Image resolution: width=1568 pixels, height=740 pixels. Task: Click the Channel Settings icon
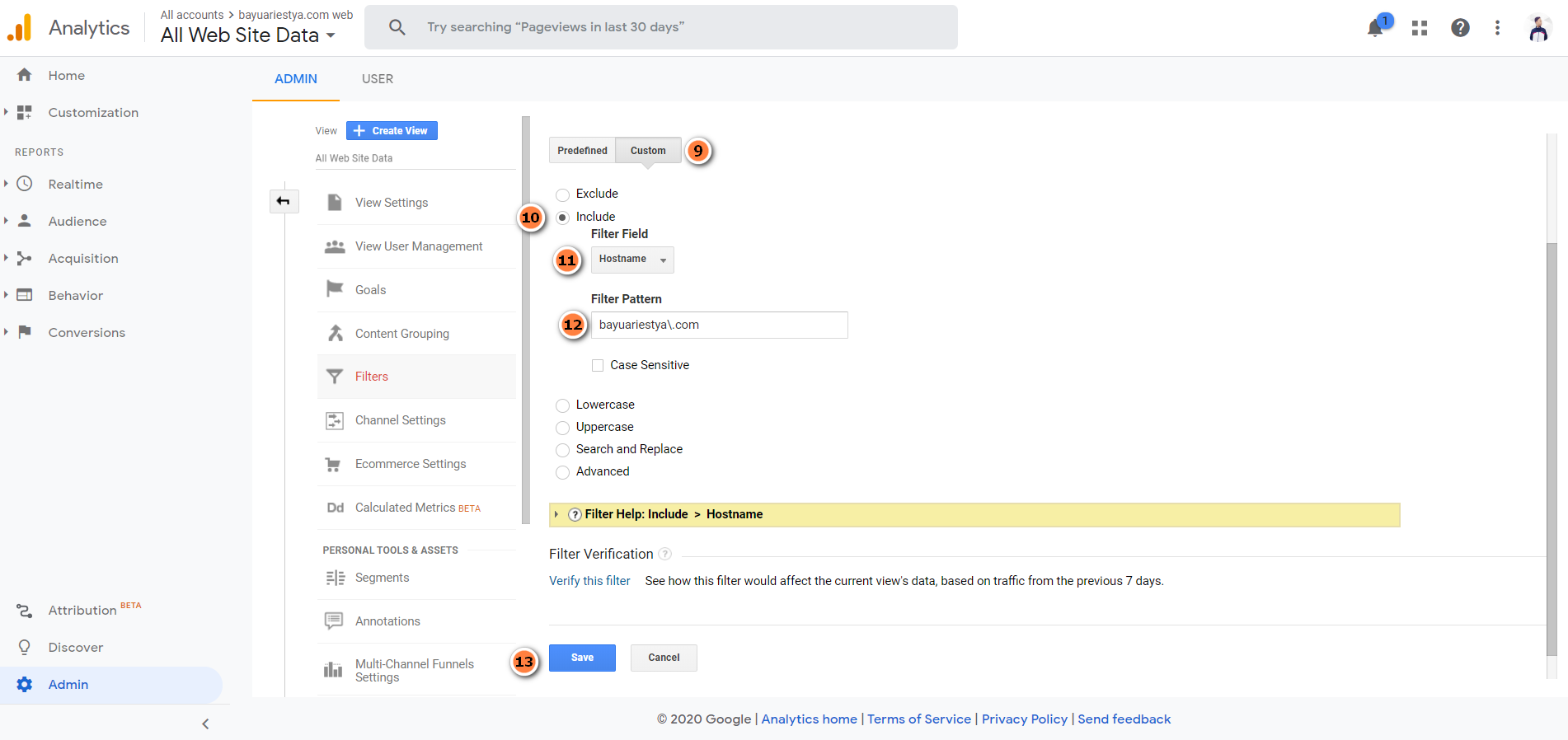coord(335,420)
